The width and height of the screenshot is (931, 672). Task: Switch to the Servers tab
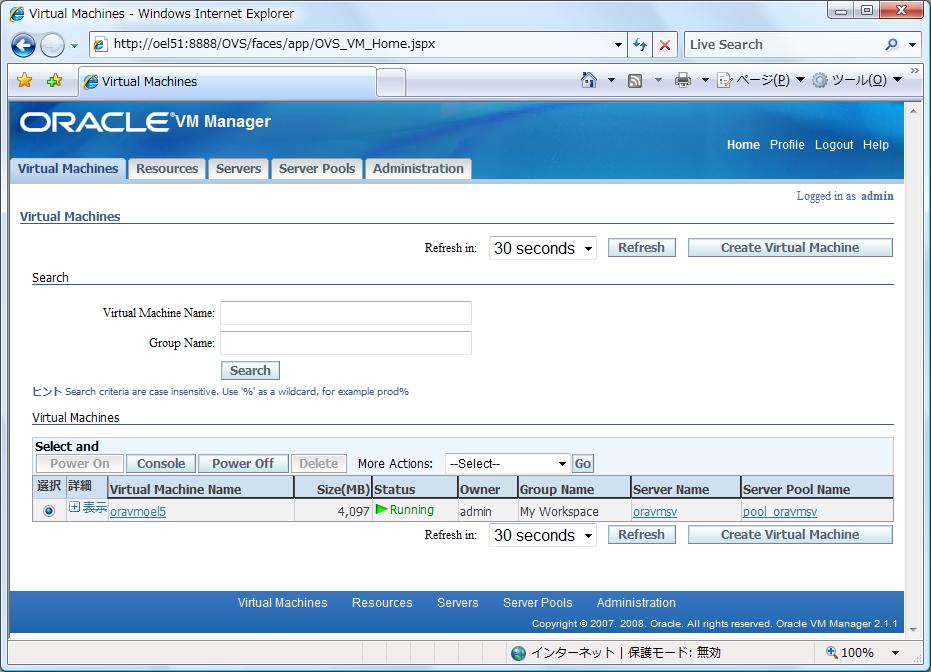(238, 169)
